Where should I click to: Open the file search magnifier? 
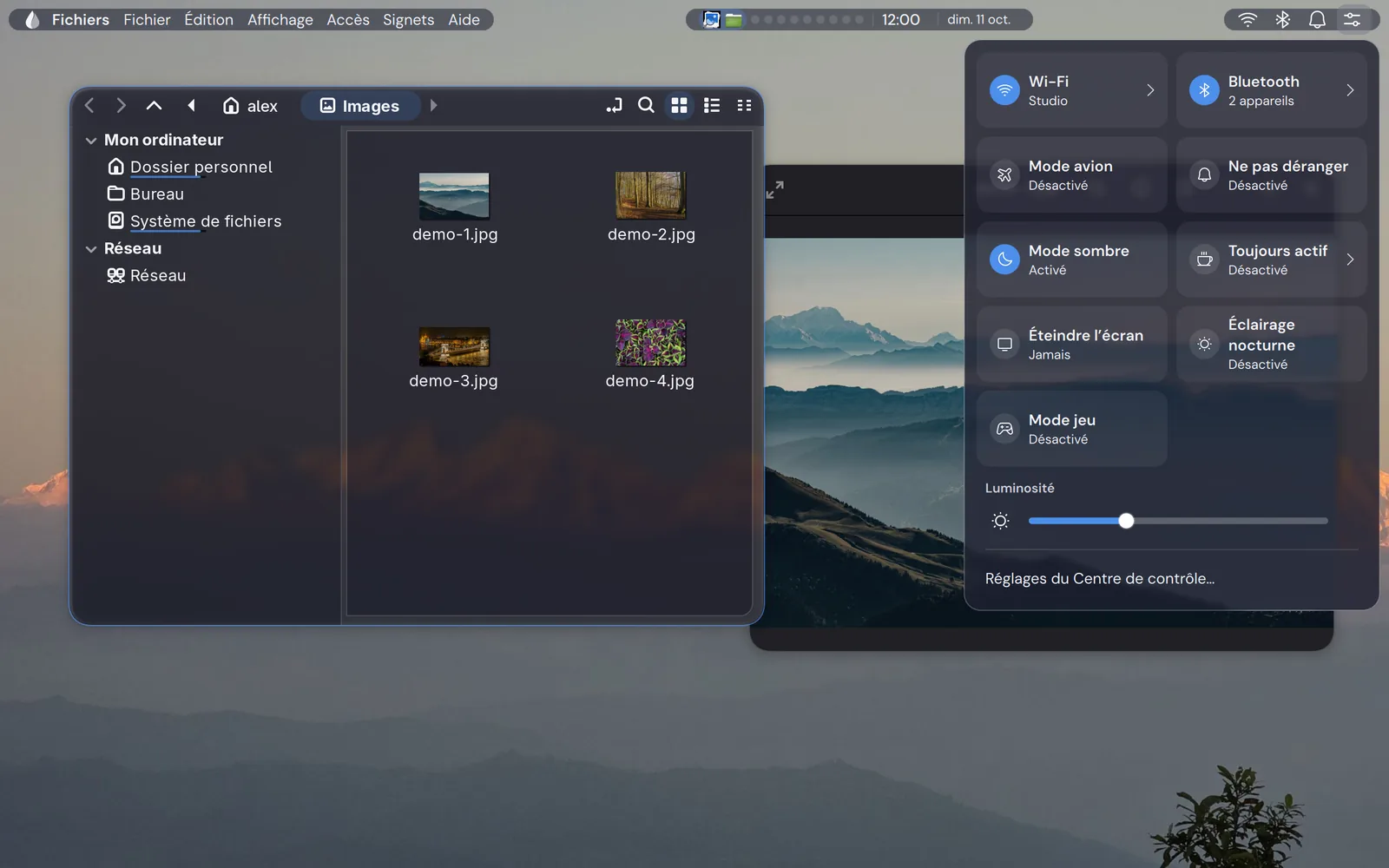(x=646, y=106)
